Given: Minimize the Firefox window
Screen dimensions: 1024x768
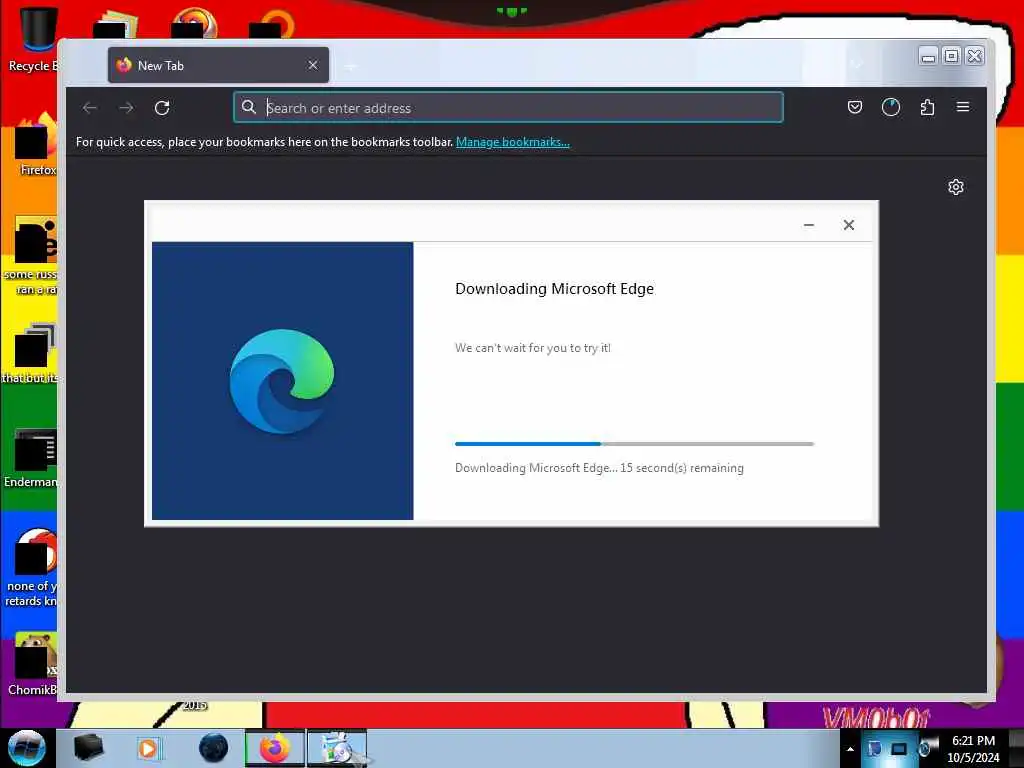Looking at the screenshot, I should tap(928, 56).
